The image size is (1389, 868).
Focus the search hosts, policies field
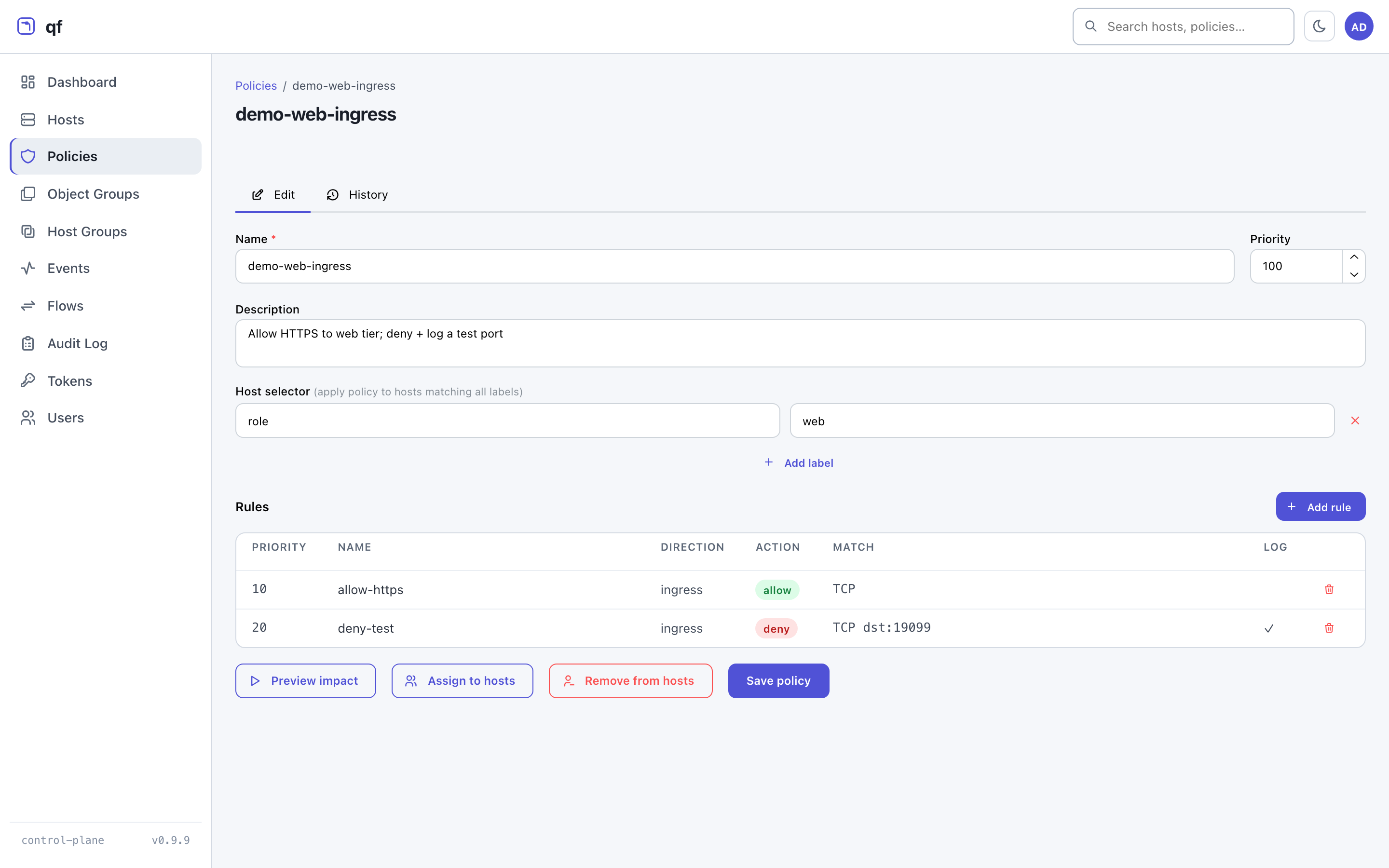[x=1183, y=27]
